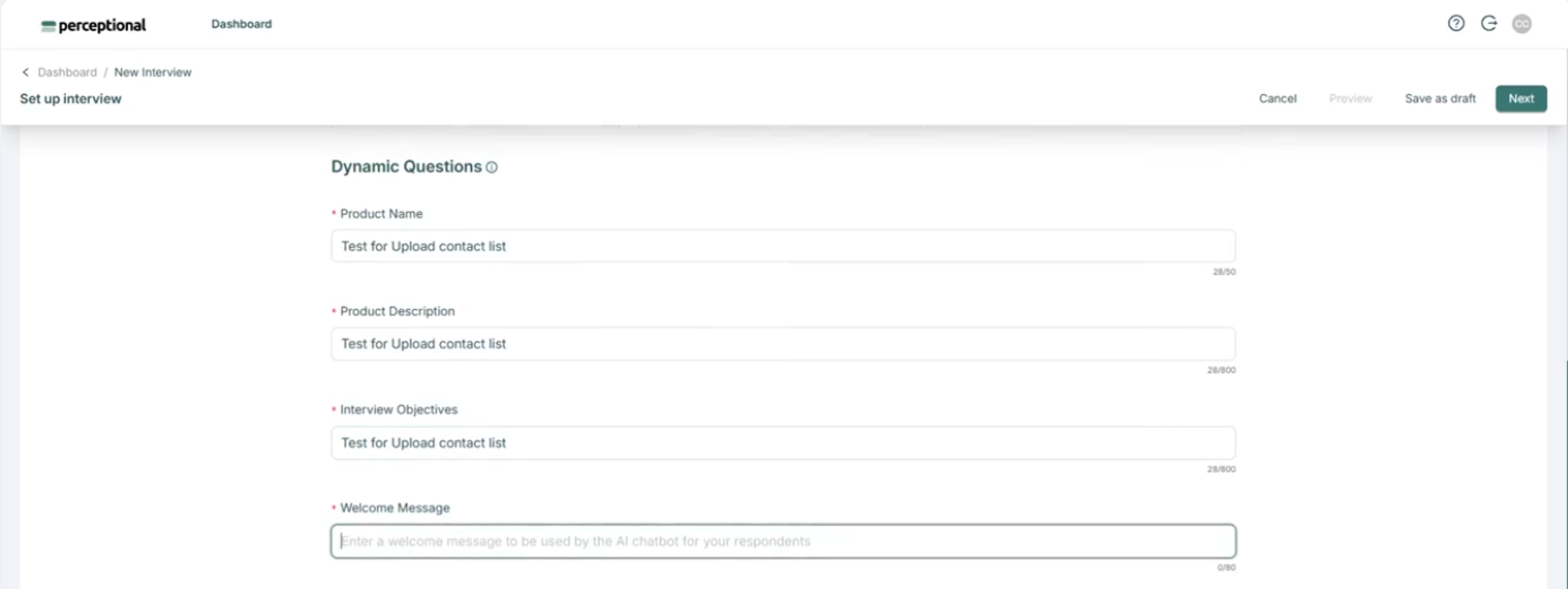Save the interview as draft
The image size is (1568, 589).
(1440, 98)
